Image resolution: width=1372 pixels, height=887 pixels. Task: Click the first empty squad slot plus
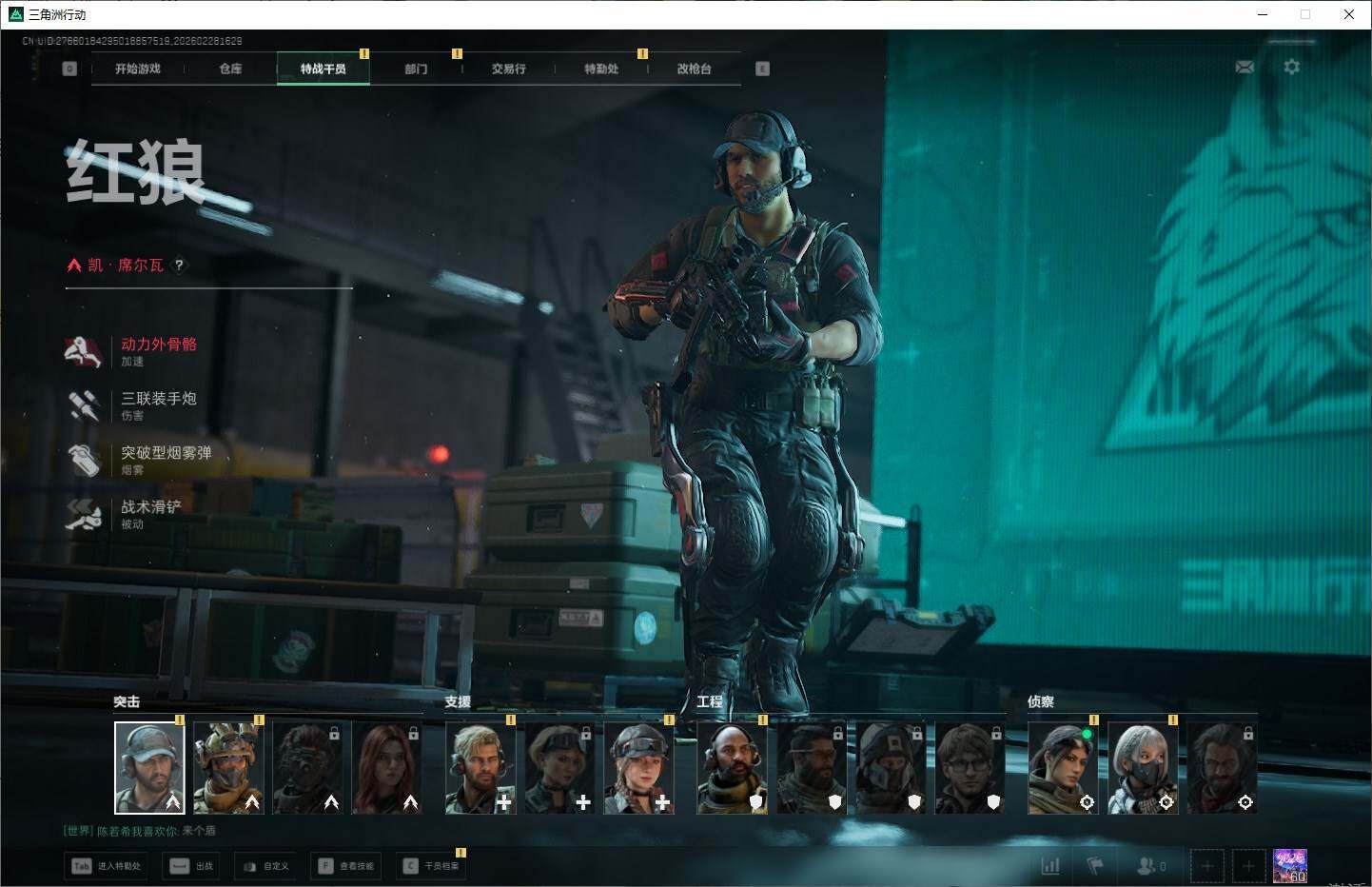[1207, 866]
